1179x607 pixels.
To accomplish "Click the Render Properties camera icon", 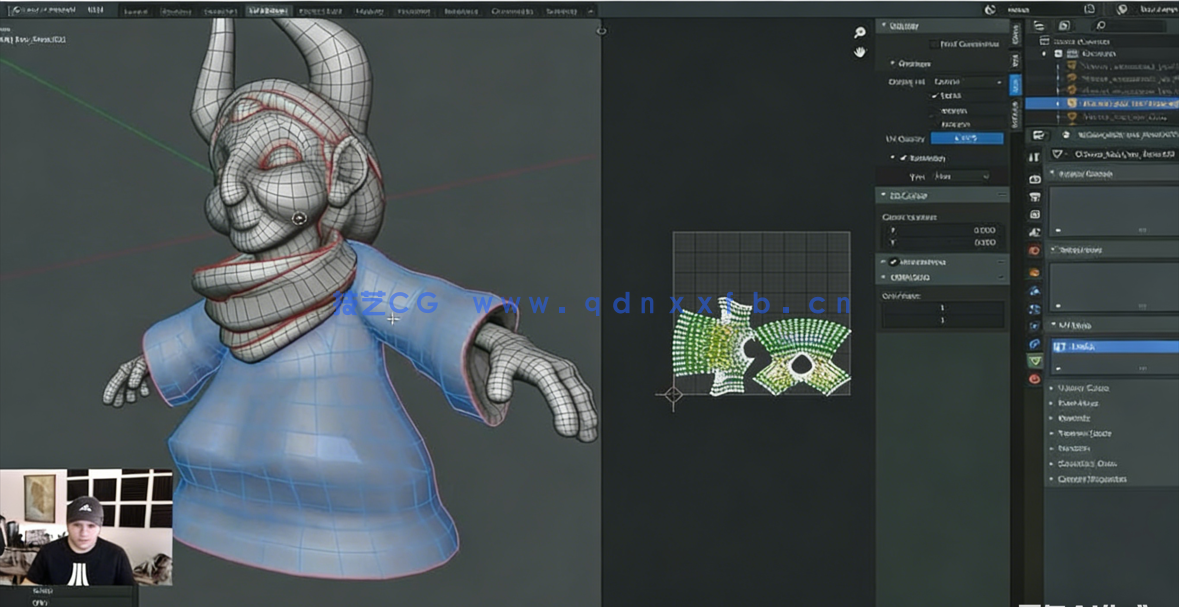I will pyautogui.click(x=1035, y=178).
